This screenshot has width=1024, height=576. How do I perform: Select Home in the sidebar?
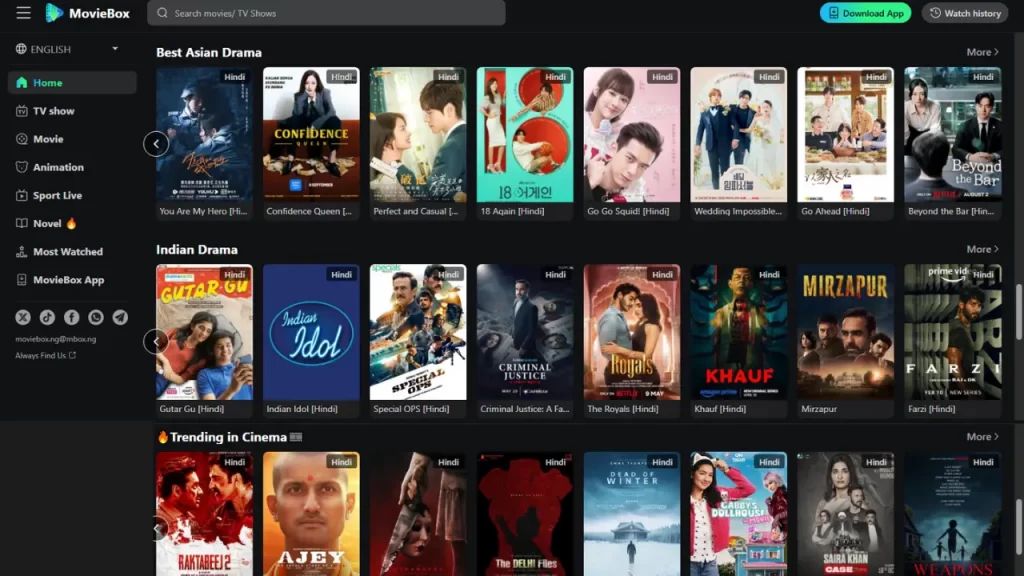72,82
